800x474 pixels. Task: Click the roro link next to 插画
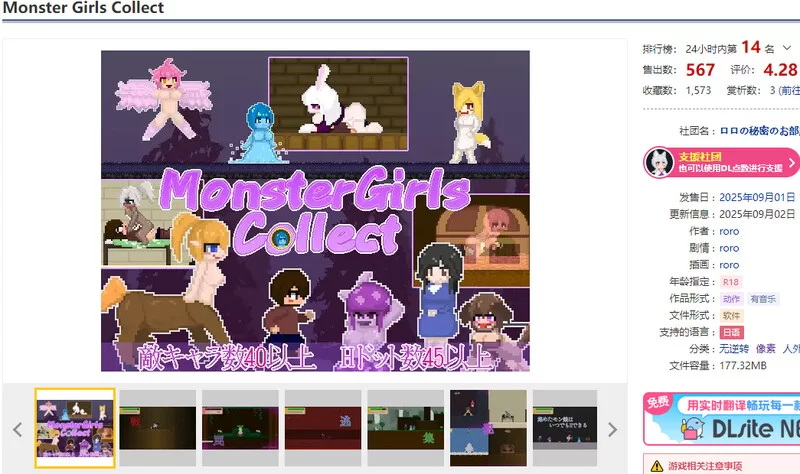point(729,265)
